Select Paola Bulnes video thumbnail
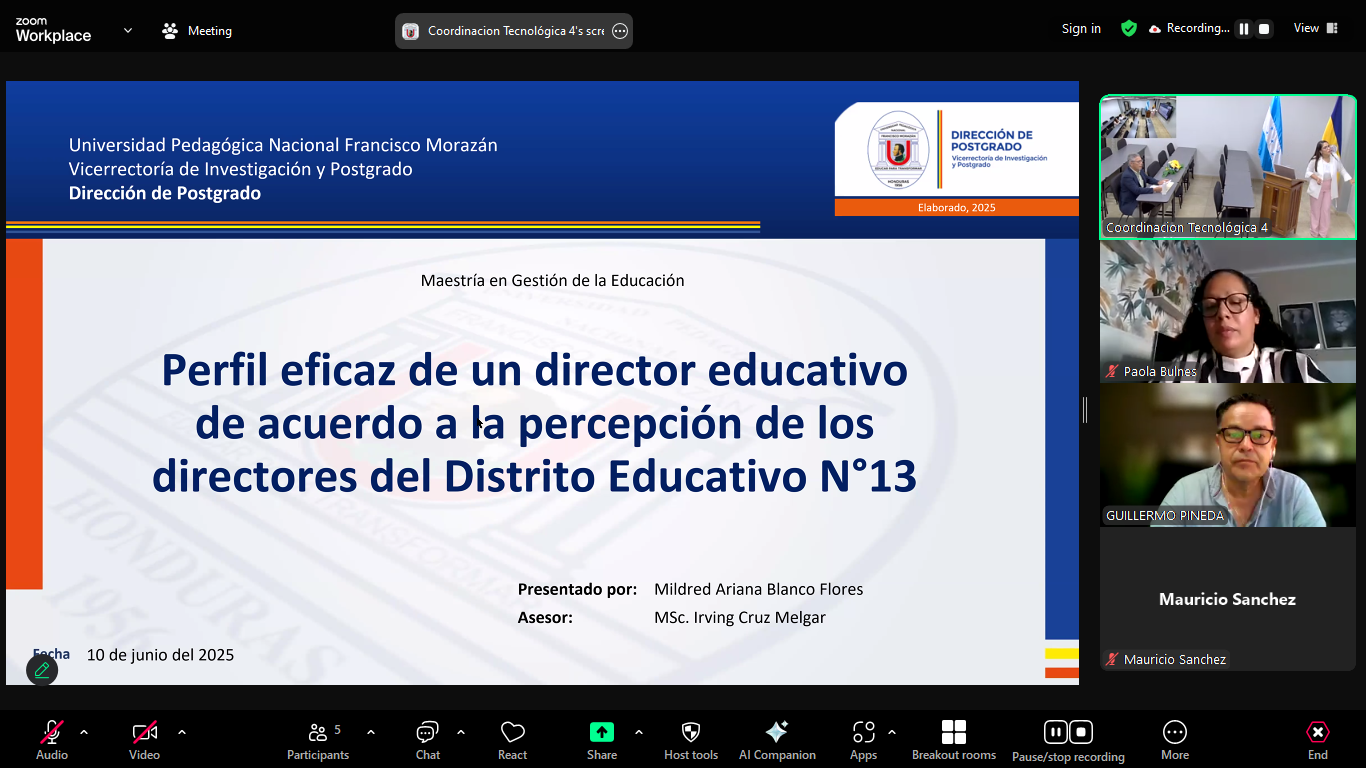This screenshot has width=1366, height=768. [1228, 311]
